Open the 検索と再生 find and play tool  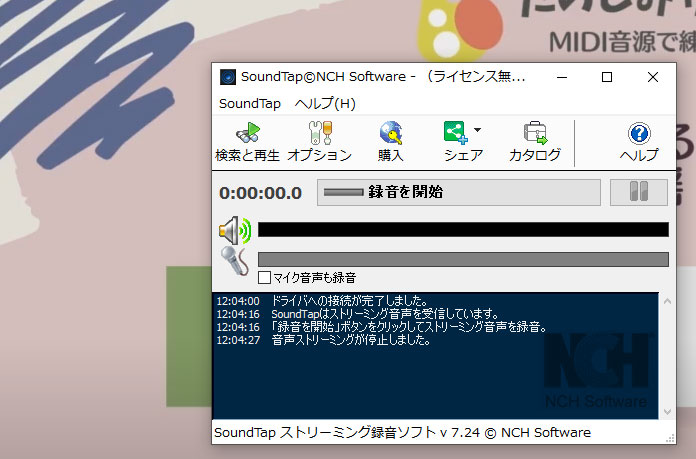point(248,142)
